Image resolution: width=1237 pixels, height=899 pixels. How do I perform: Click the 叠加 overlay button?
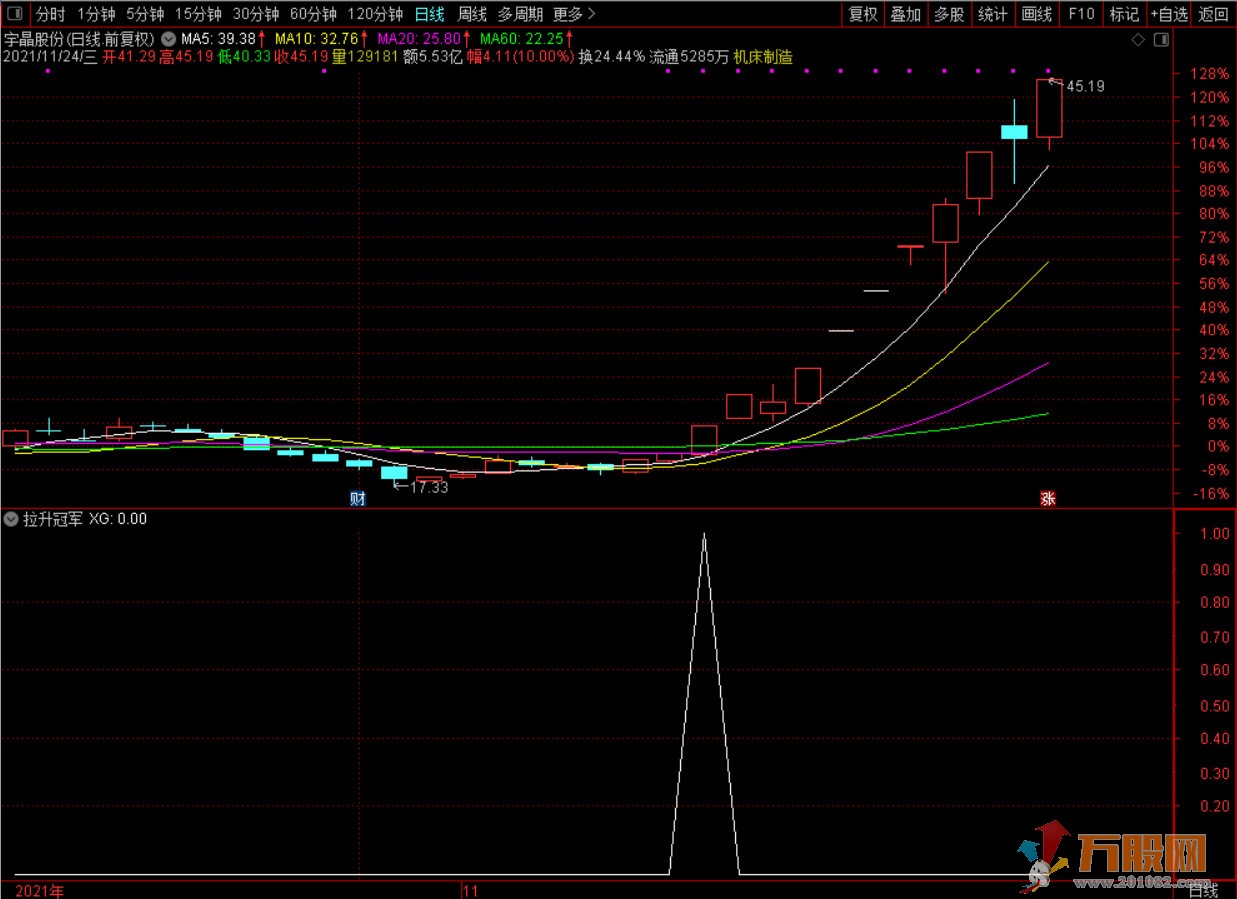905,14
